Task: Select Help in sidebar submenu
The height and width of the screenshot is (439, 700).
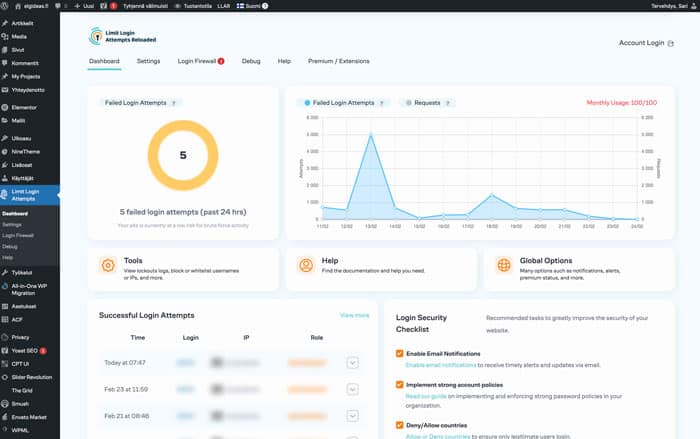Action: click(x=8, y=258)
